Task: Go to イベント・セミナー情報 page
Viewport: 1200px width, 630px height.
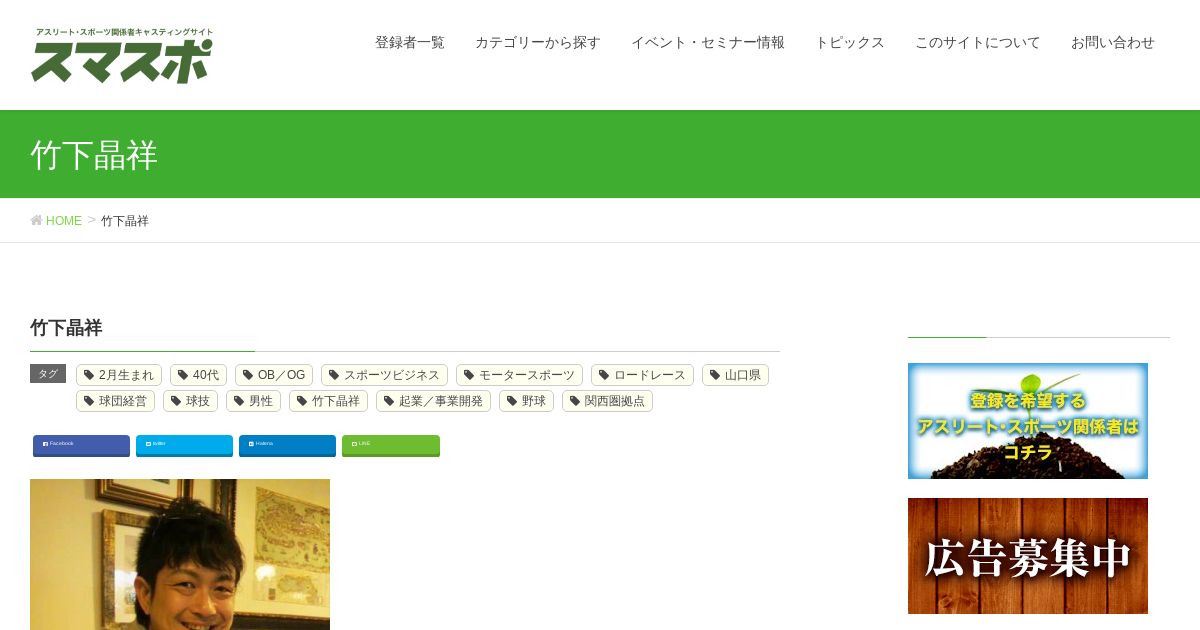Action: click(x=708, y=43)
